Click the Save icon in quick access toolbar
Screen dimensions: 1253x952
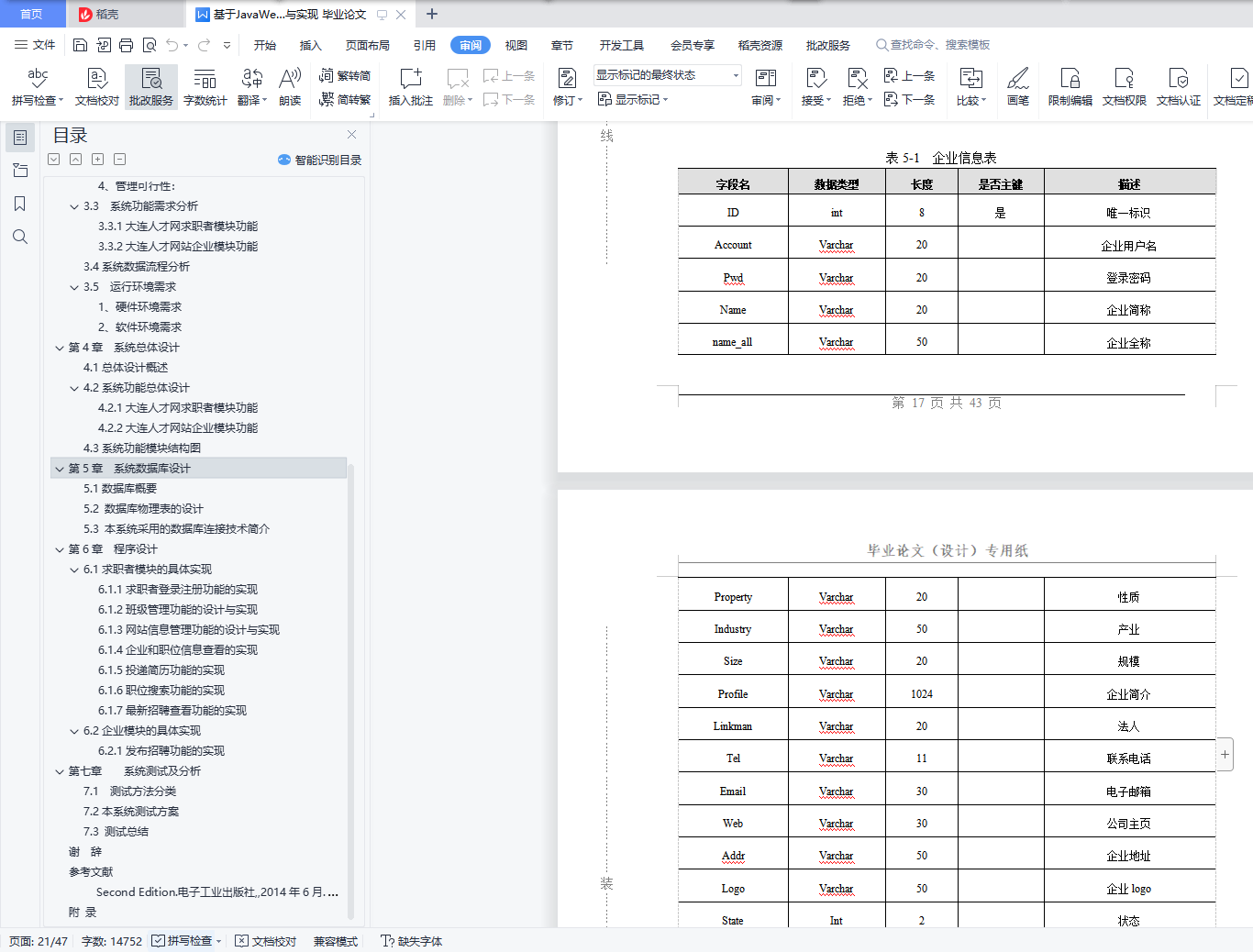click(80, 45)
